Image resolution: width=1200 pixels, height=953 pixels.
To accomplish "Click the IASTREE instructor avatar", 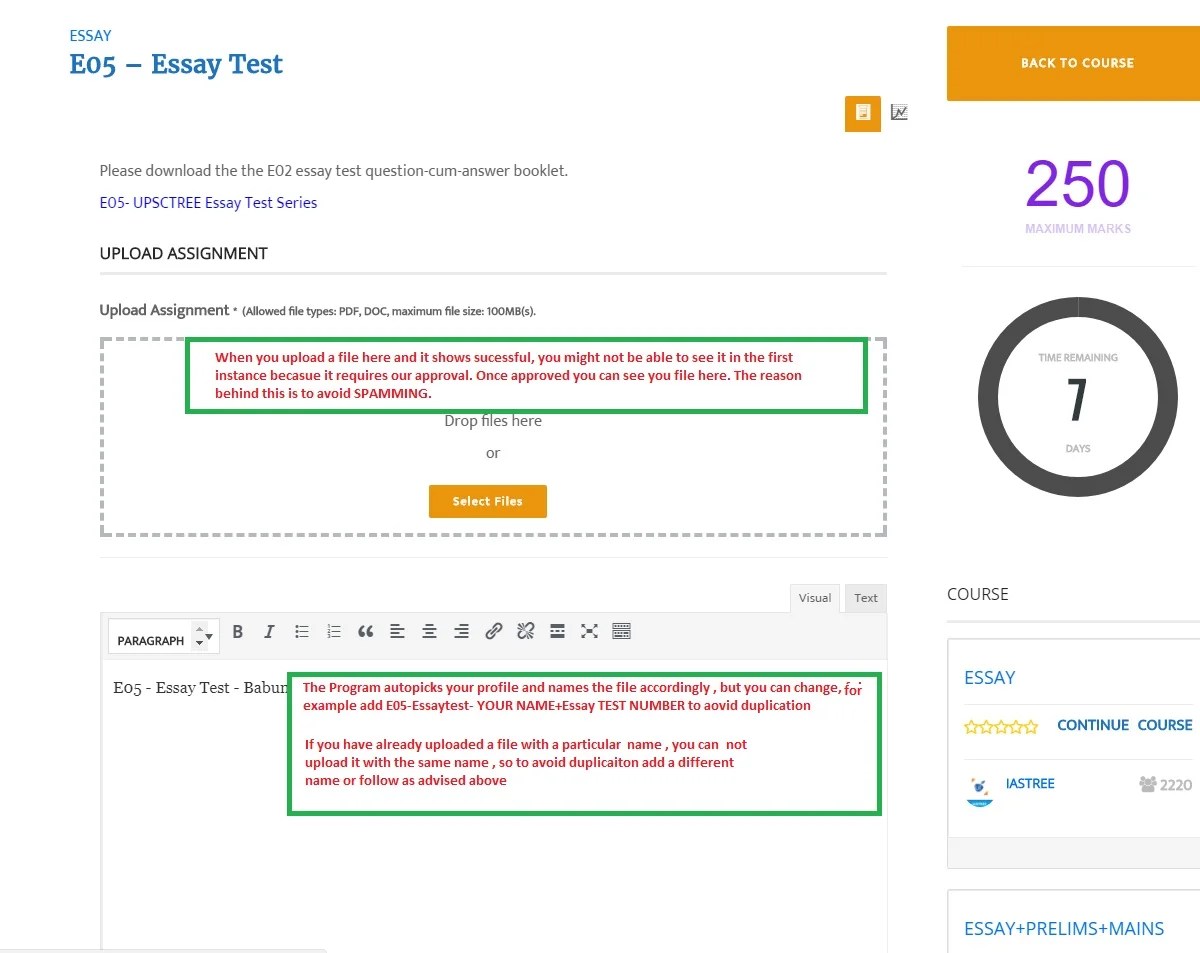I will tap(981, 789).
